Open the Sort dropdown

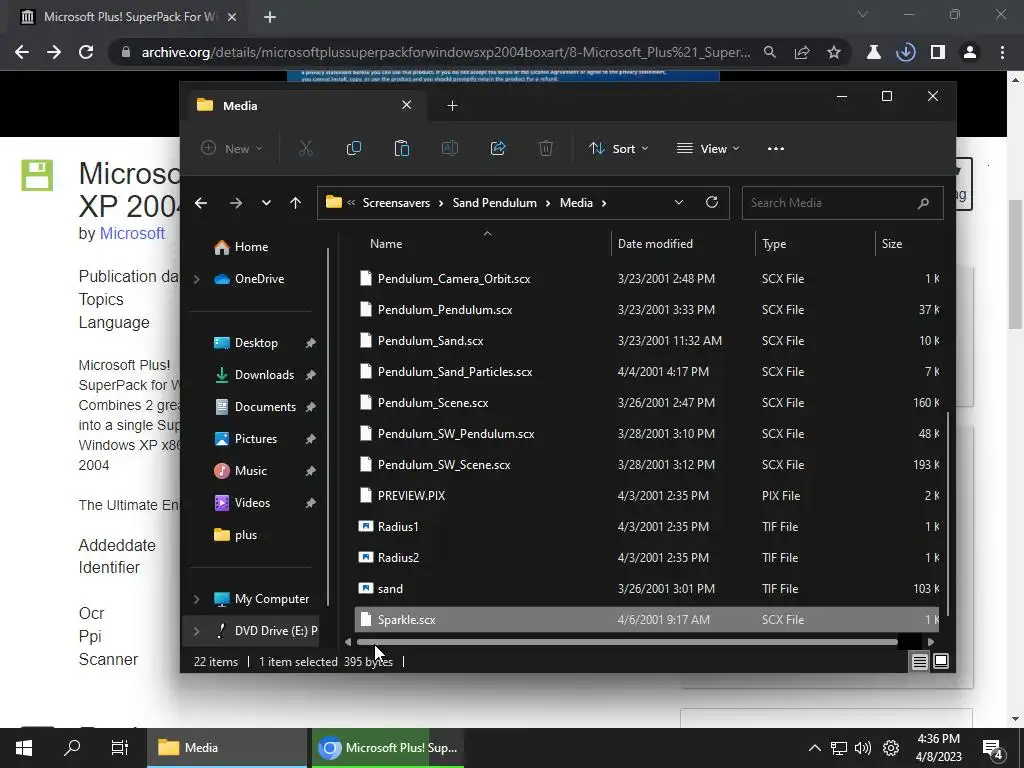(x=618, y=148)
